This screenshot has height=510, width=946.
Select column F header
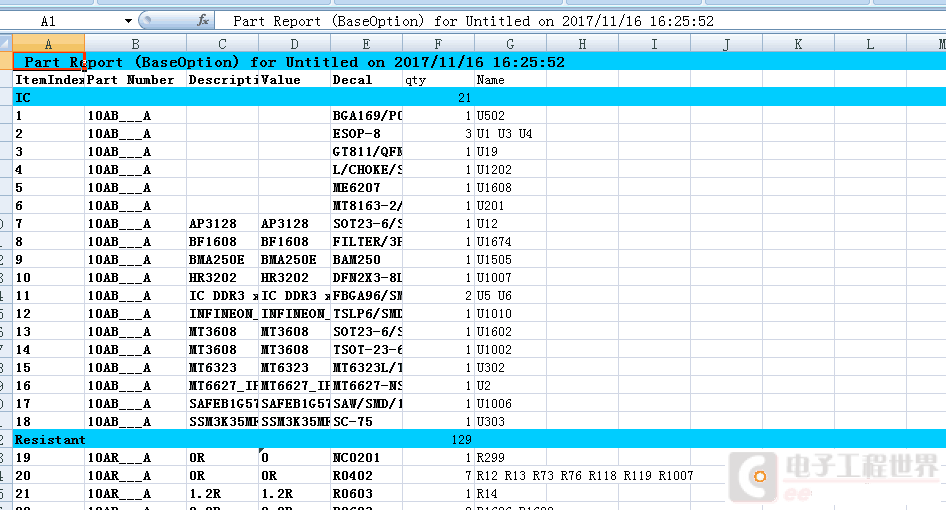[439, 44]
